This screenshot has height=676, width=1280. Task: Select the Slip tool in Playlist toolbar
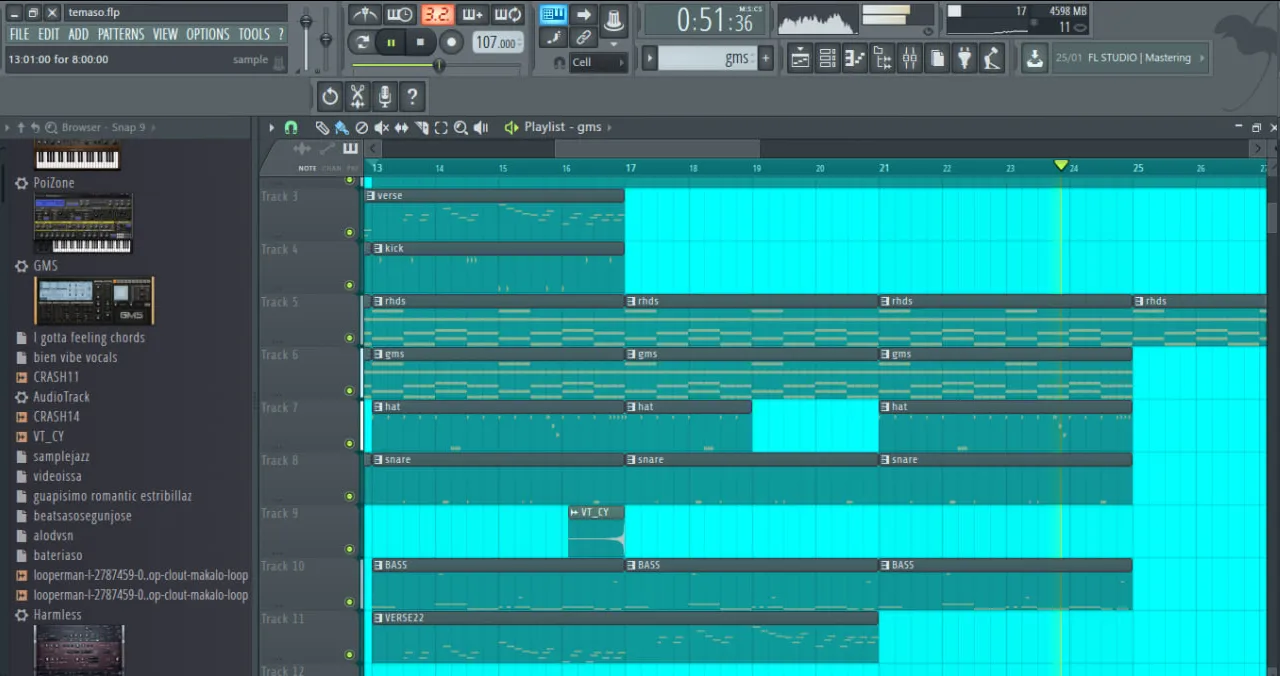point(402,127)
